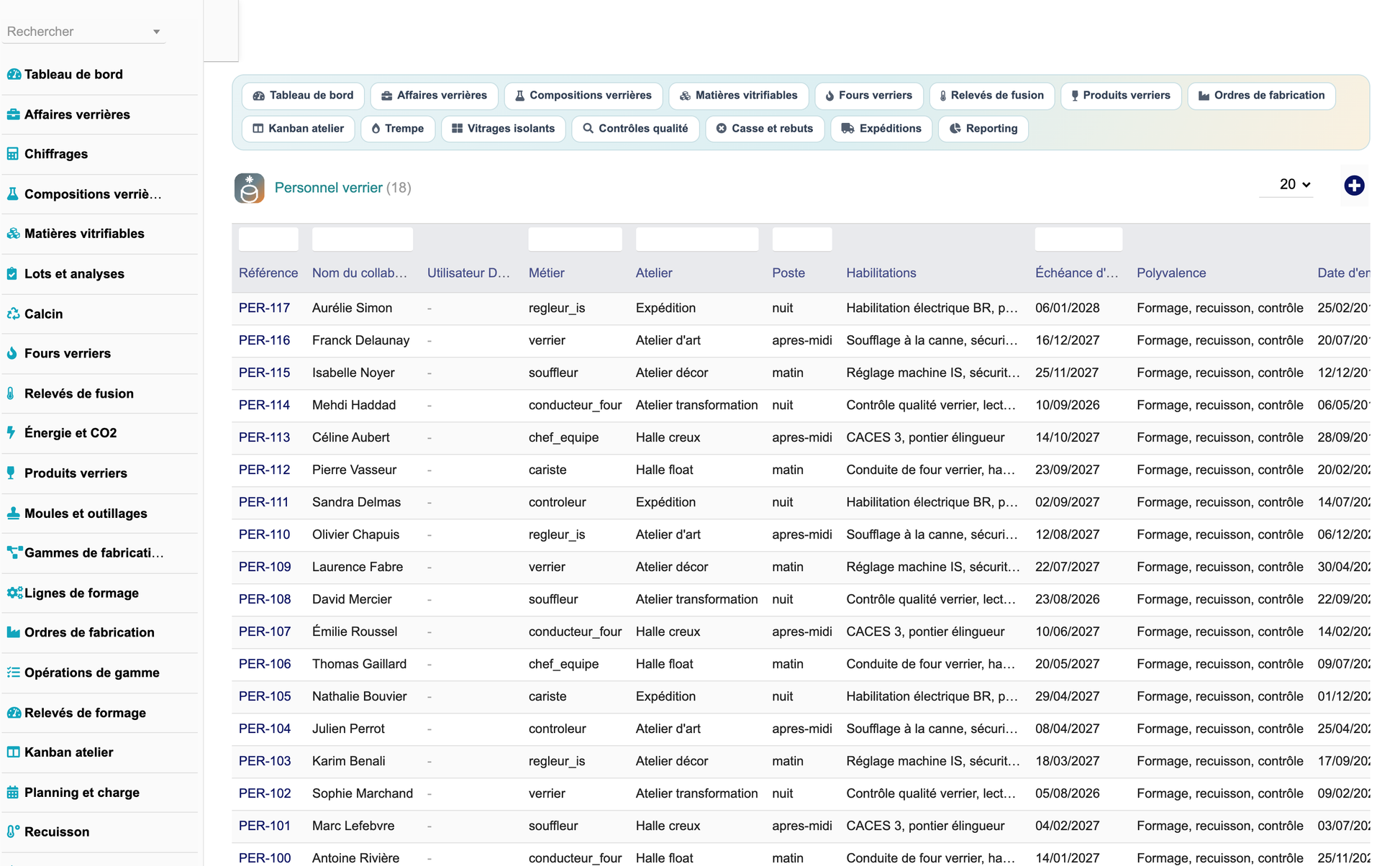Viewport: 1400px width, 866px height.
Task: Click the Nom du collaborateur filter field
Action: 363,239
